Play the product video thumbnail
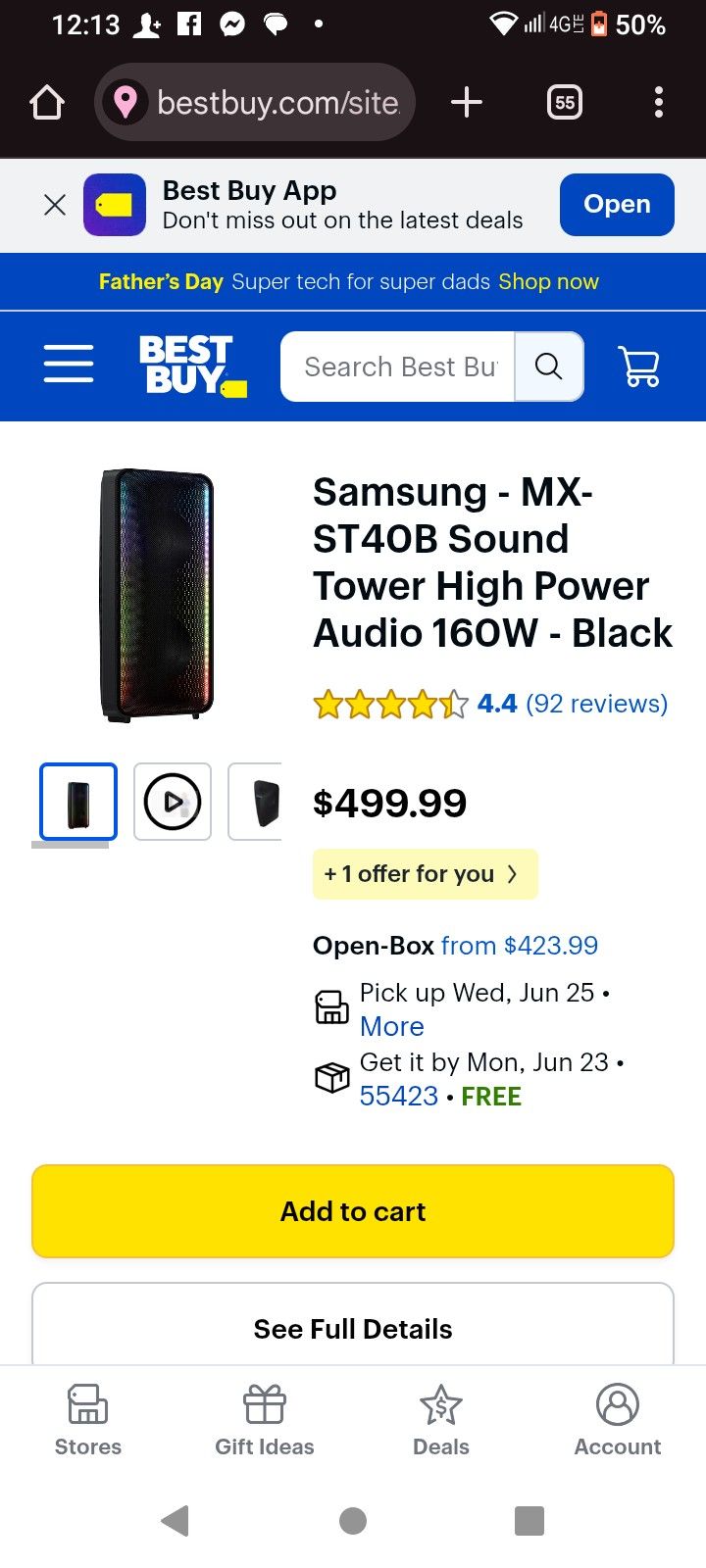Viewport: 706px width, 1568px height. point(172,802)
